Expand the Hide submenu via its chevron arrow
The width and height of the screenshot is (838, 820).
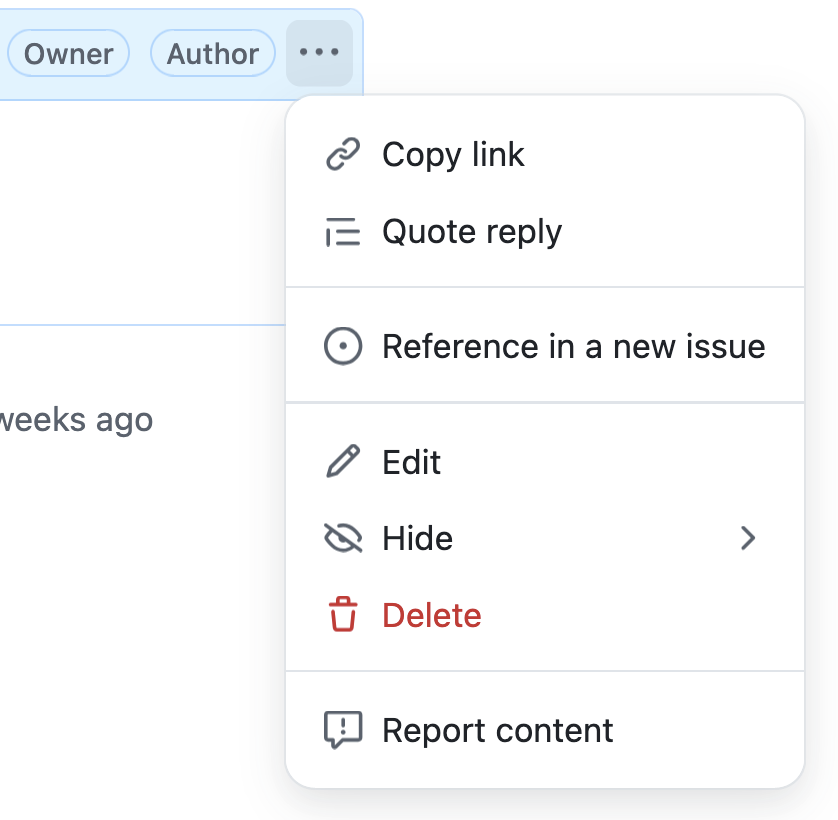(x=747, y=539)
